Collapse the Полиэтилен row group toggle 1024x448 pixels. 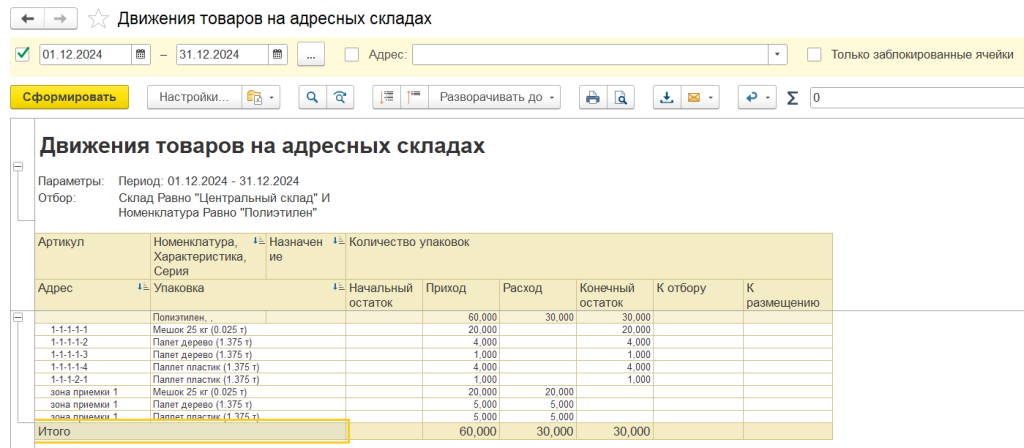pos(18,317)
